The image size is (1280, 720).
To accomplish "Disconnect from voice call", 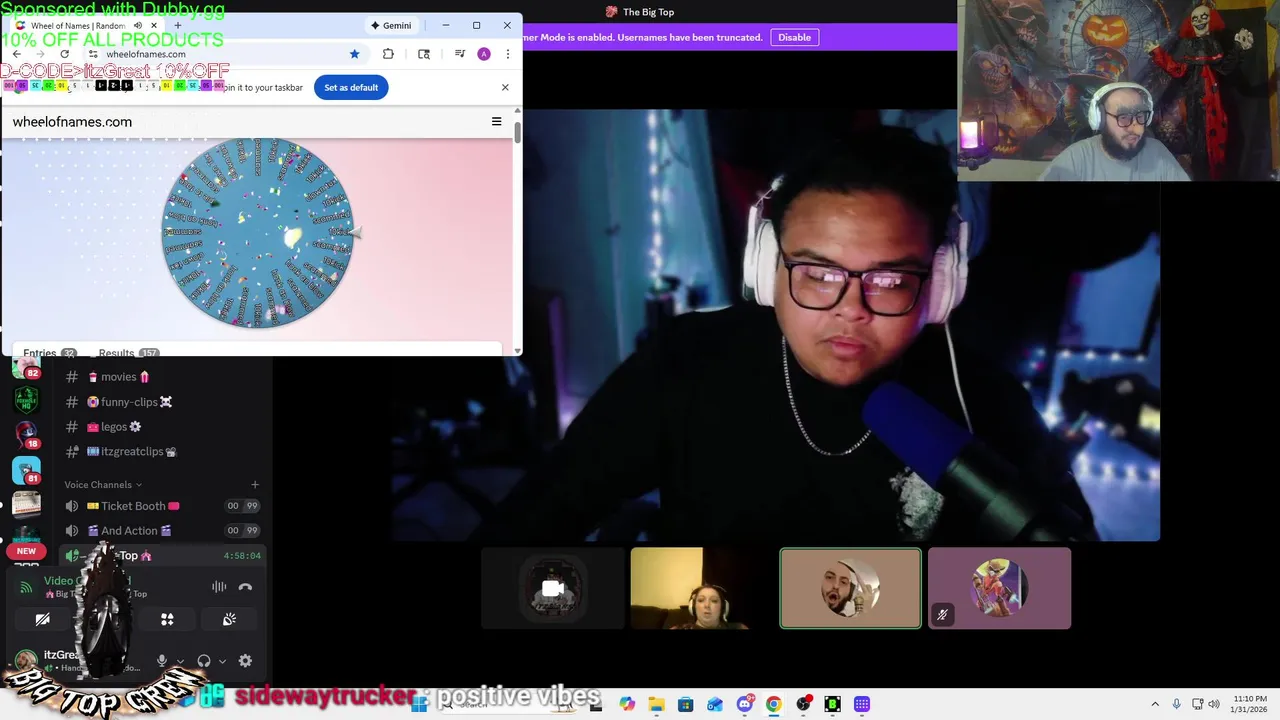I will pyautogui.click(x=245, y=587).
